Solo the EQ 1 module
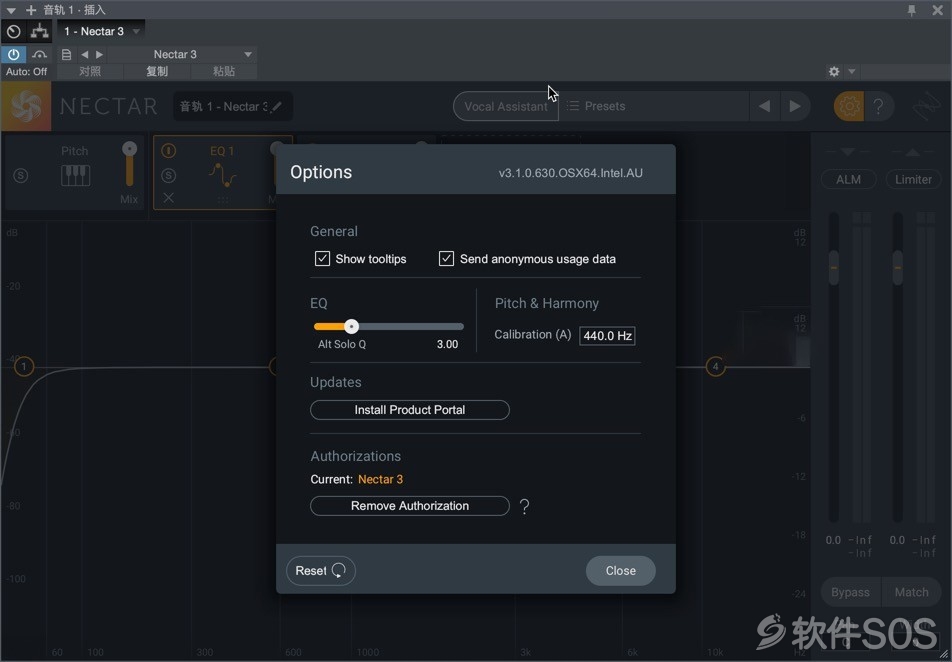Screen dimensions: 952x662 169,176
